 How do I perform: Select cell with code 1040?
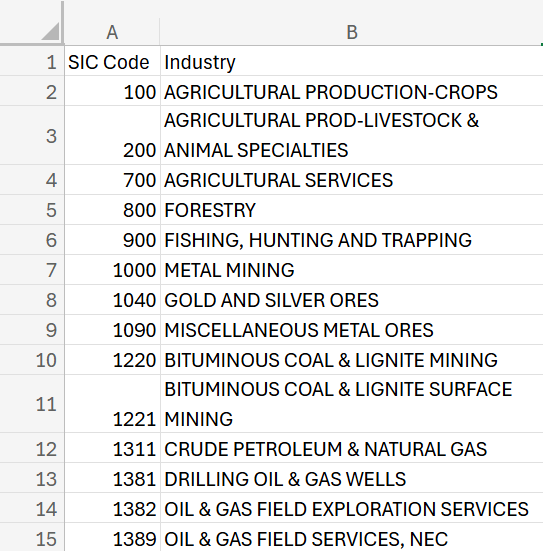click(x=112, y=300)
